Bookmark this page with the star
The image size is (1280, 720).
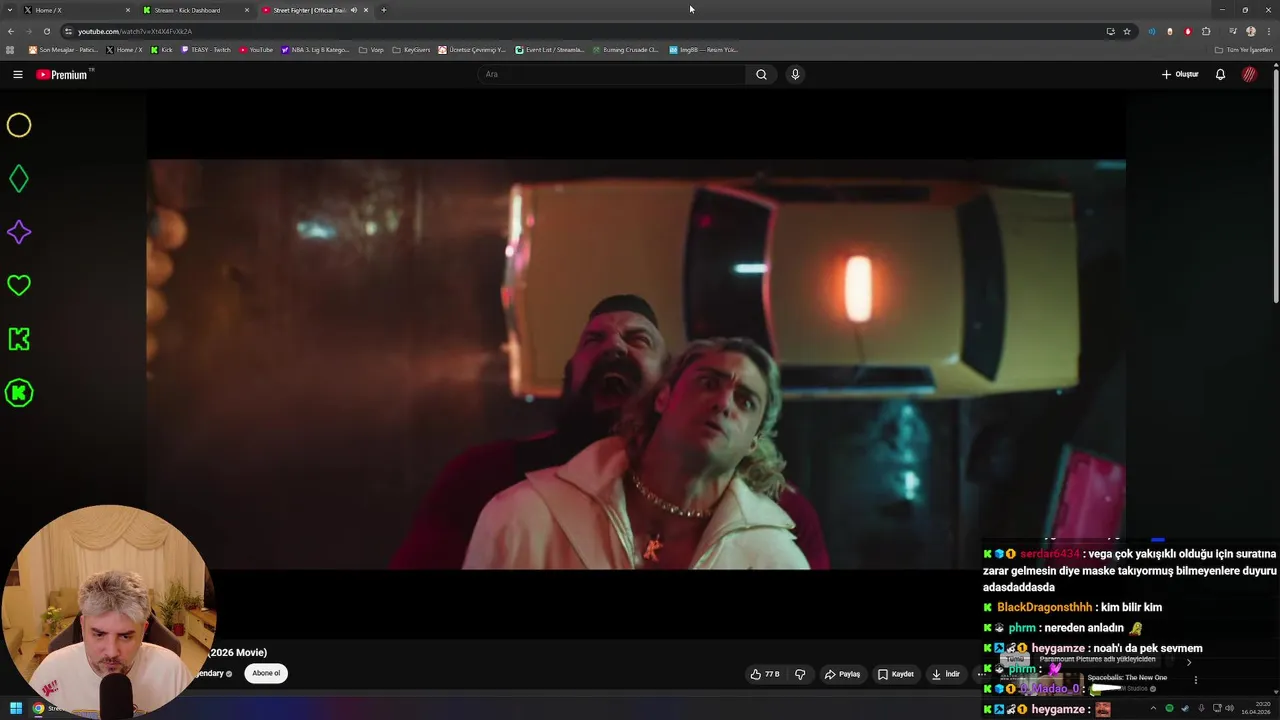(1127, 31)
